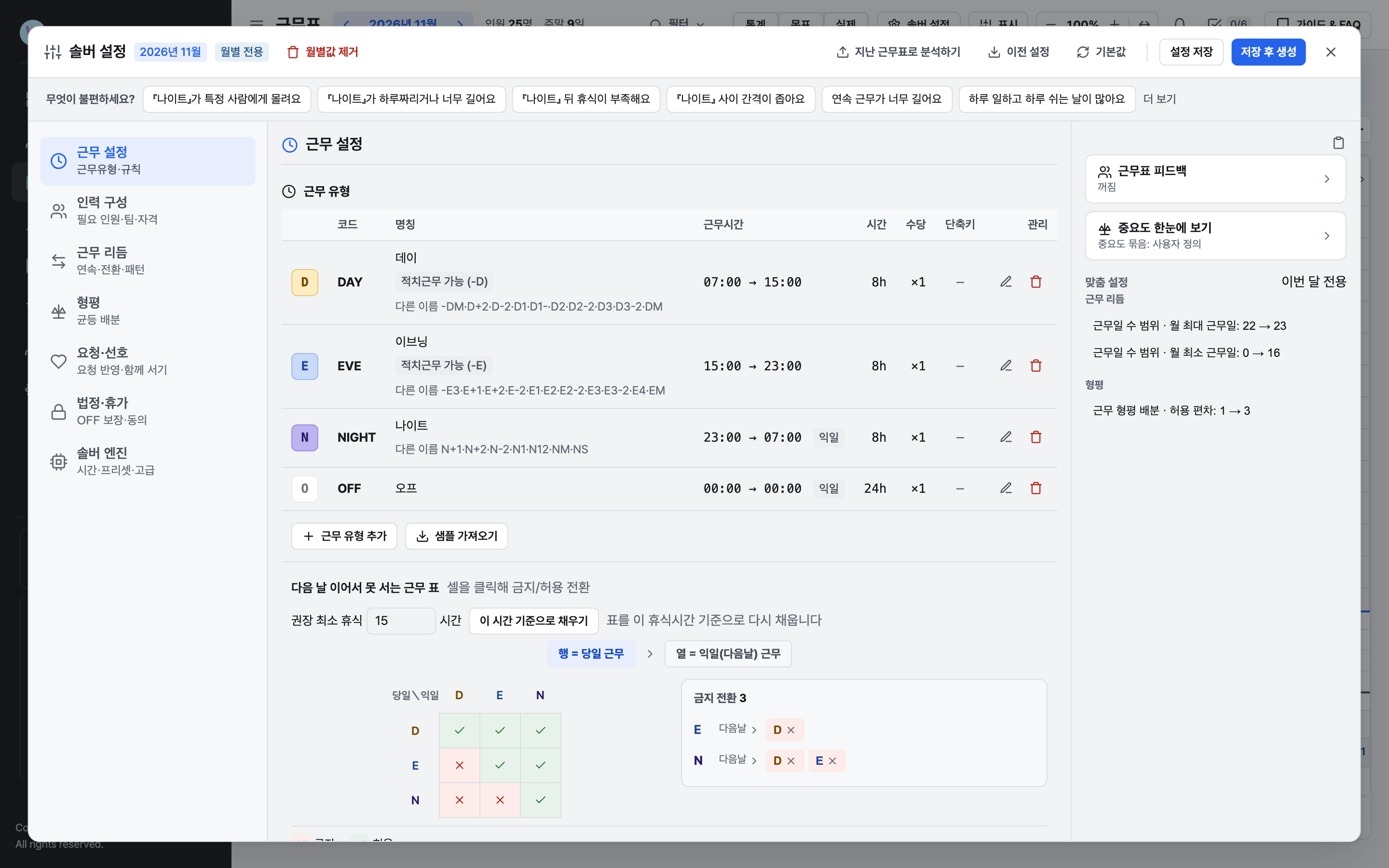Remove D chip from E forbidden transitions

791,730
